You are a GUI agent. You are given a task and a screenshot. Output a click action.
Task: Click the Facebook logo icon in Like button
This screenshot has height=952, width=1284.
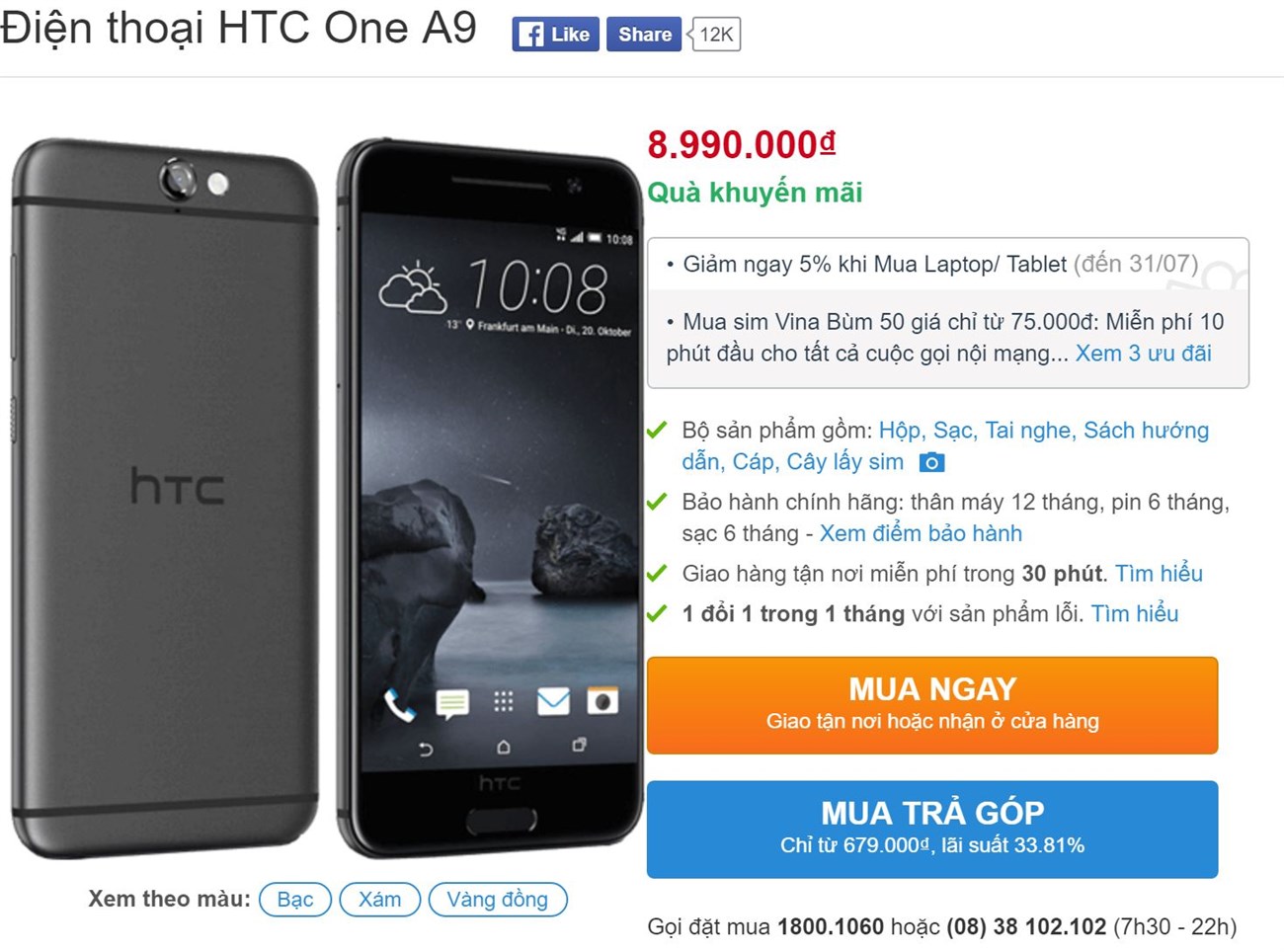[531, 35]
